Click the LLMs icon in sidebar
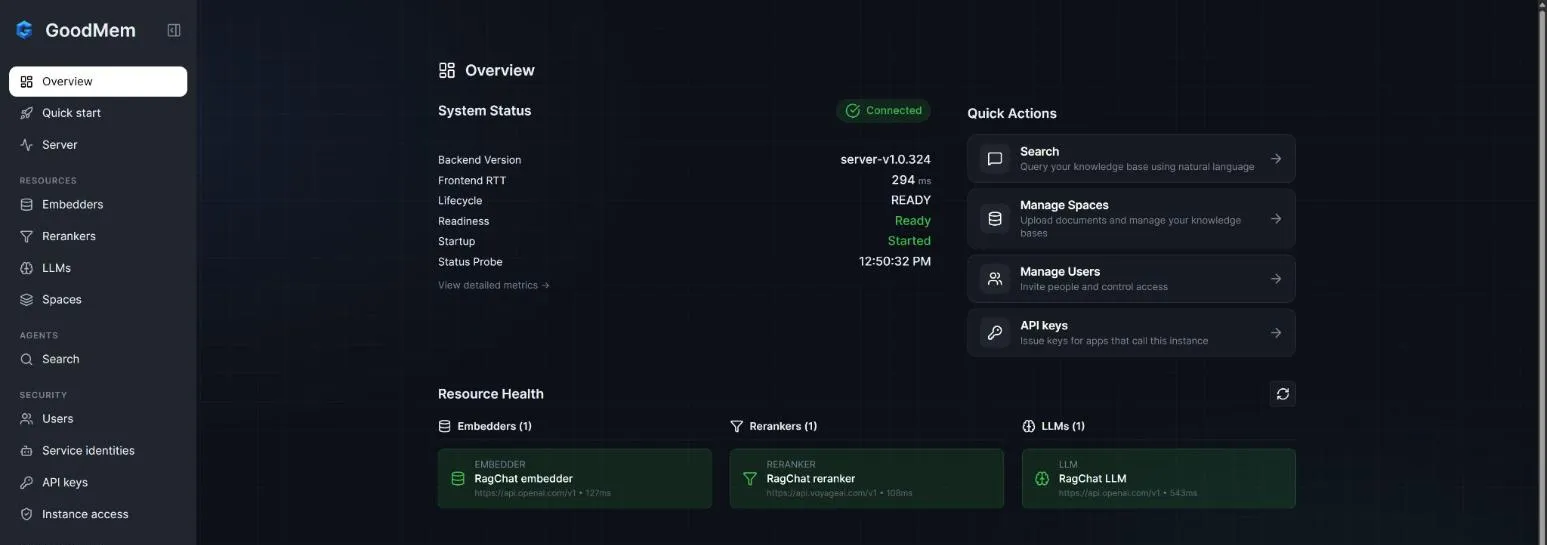Screen dimensions: 1547x545 coord(27,268)
